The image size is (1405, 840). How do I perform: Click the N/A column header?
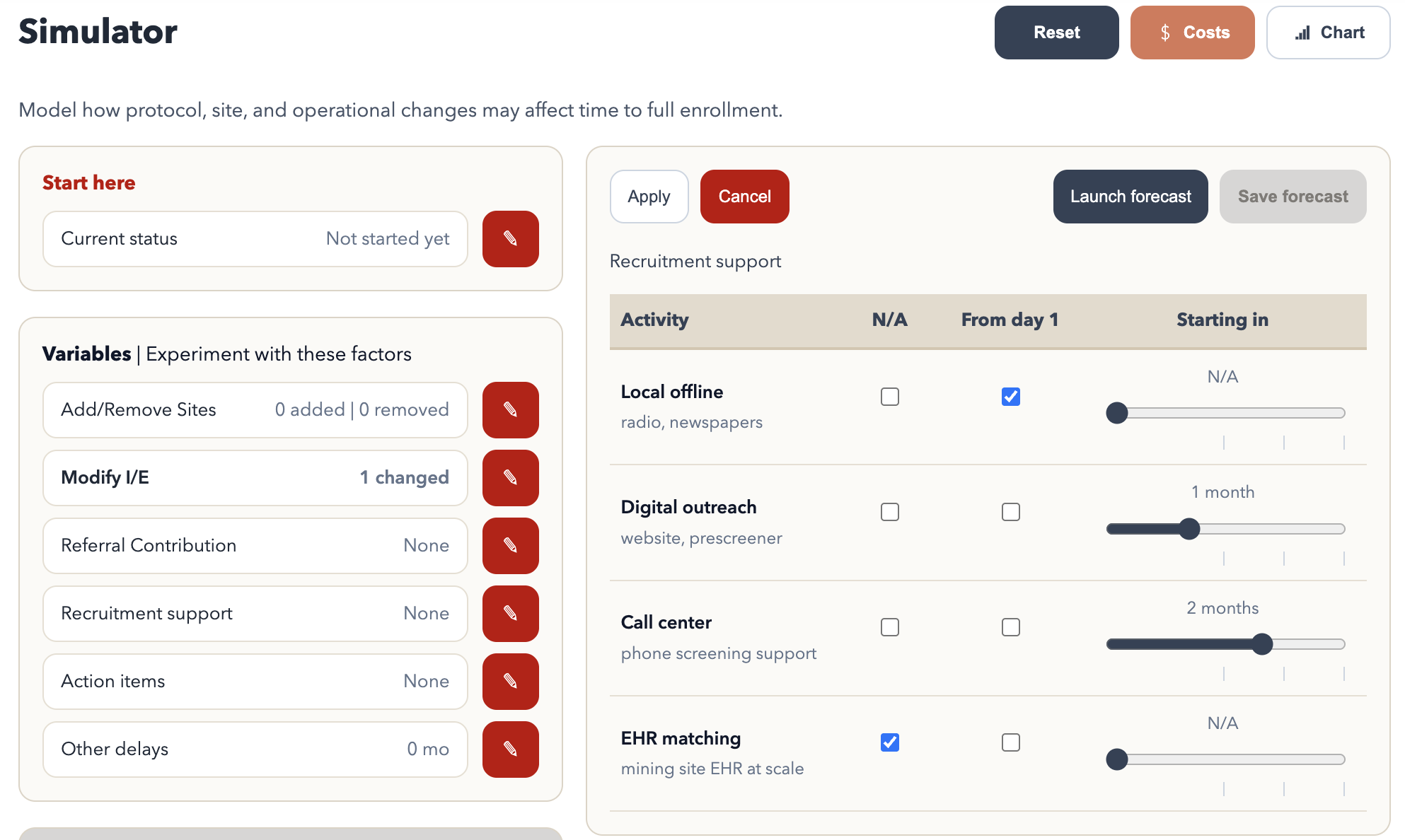(x=889, y=320)
